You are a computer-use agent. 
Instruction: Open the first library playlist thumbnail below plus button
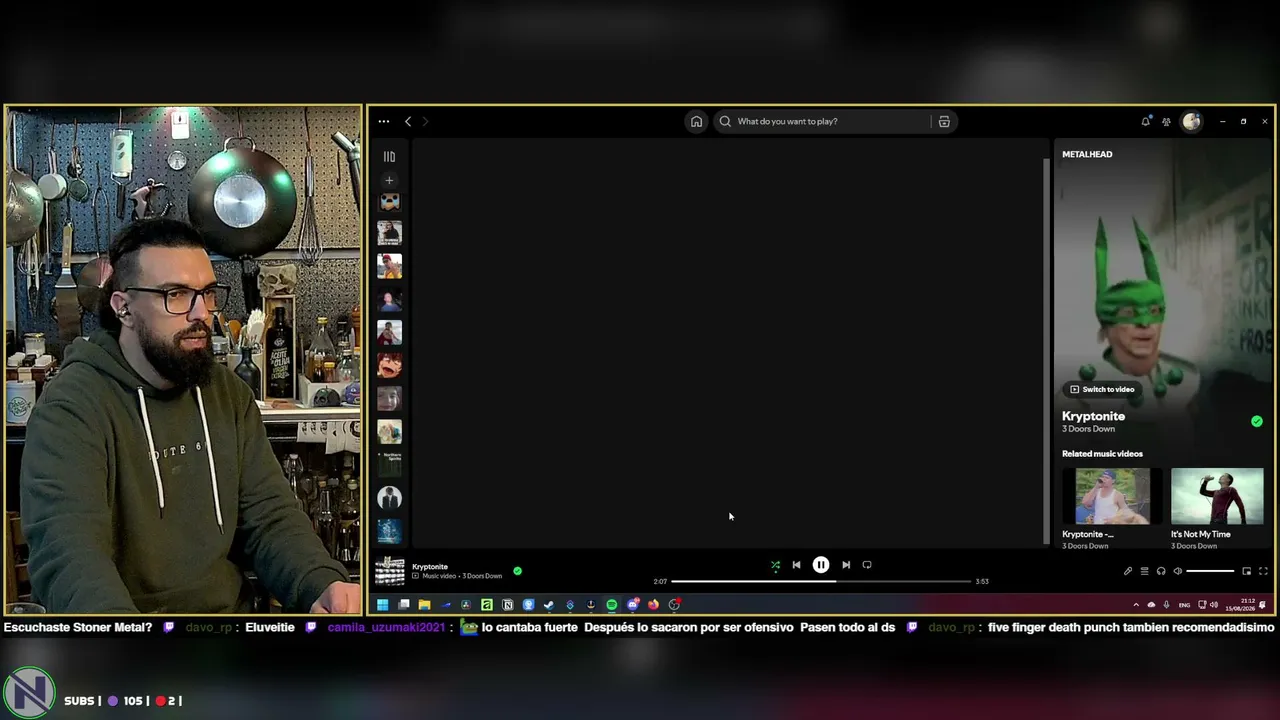click(x=389, y=202)
